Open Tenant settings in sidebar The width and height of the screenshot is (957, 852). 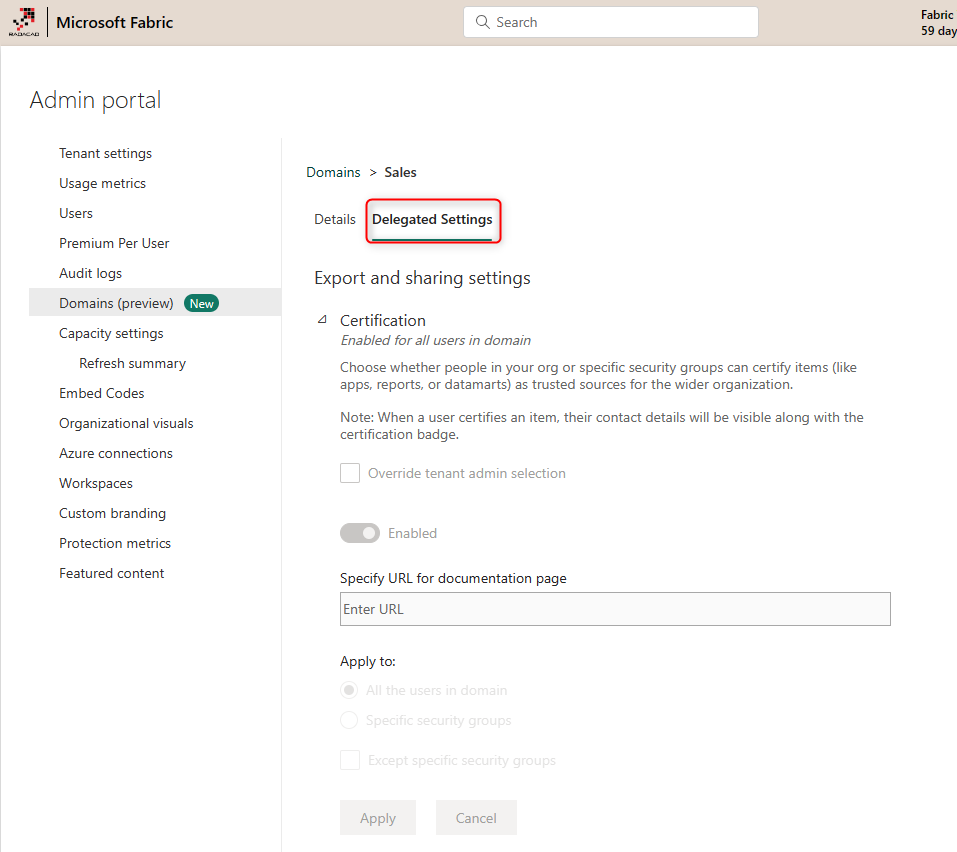tap(105, 153)
